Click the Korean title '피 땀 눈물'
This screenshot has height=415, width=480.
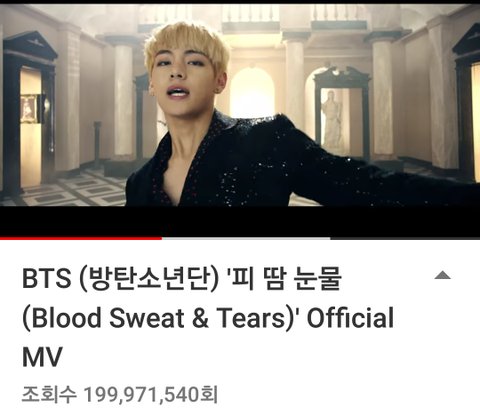coord(284,278)
